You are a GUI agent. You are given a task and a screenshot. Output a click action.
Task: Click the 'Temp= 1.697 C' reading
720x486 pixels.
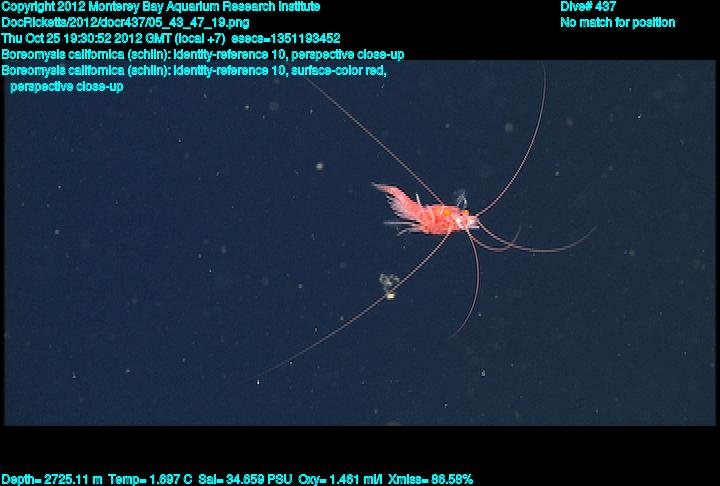pyautogui.click(x=150, y=480)
